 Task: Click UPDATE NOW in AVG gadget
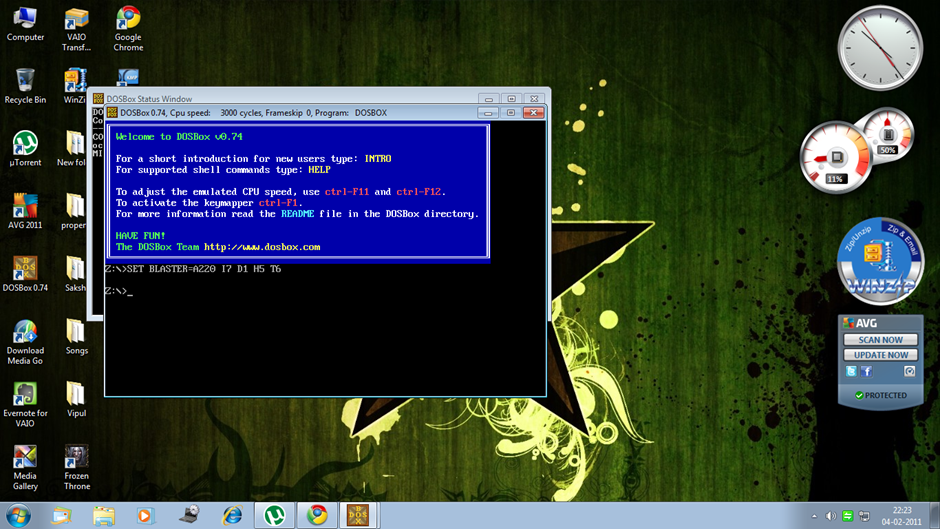[x=880, y=355]
